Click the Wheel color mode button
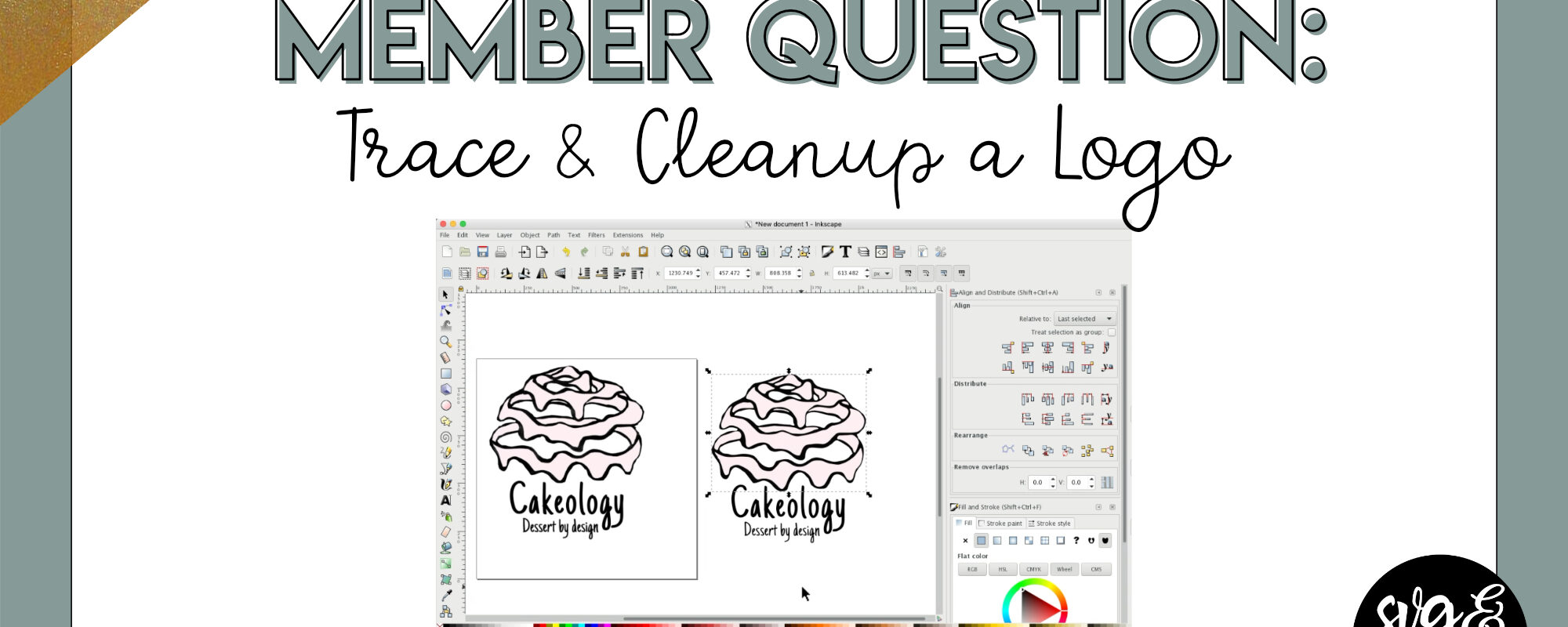Screen dimensions: 1568x627 (x=1065, y=570)
